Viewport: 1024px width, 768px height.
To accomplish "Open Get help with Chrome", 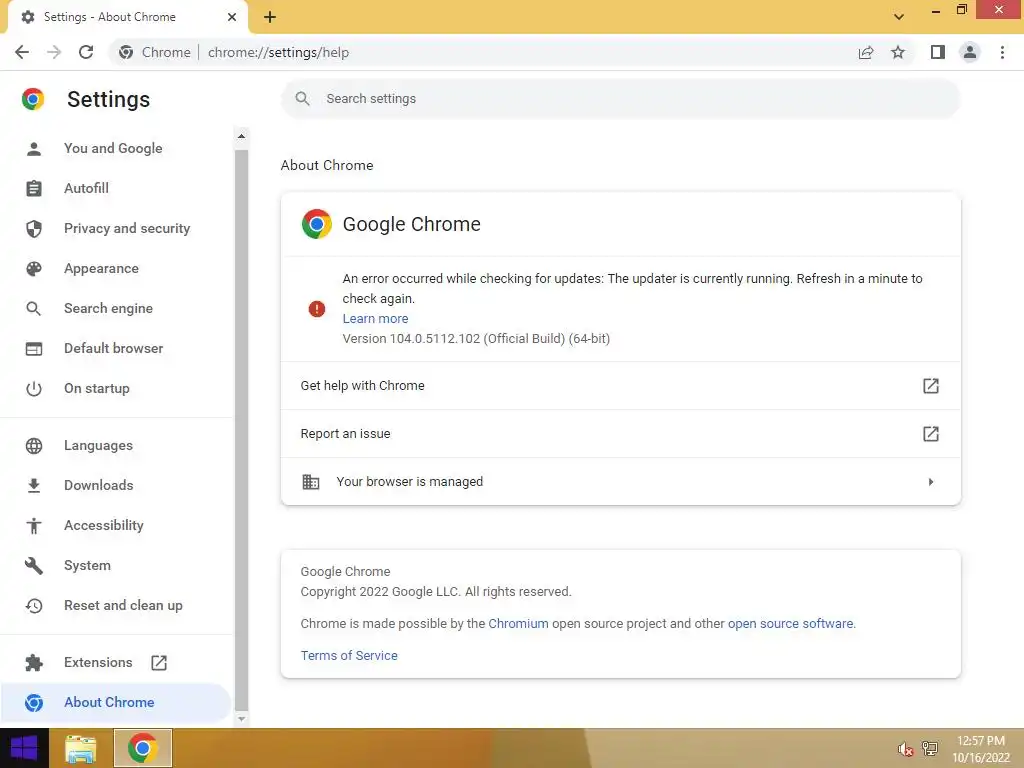I will (x=620, y=386).
